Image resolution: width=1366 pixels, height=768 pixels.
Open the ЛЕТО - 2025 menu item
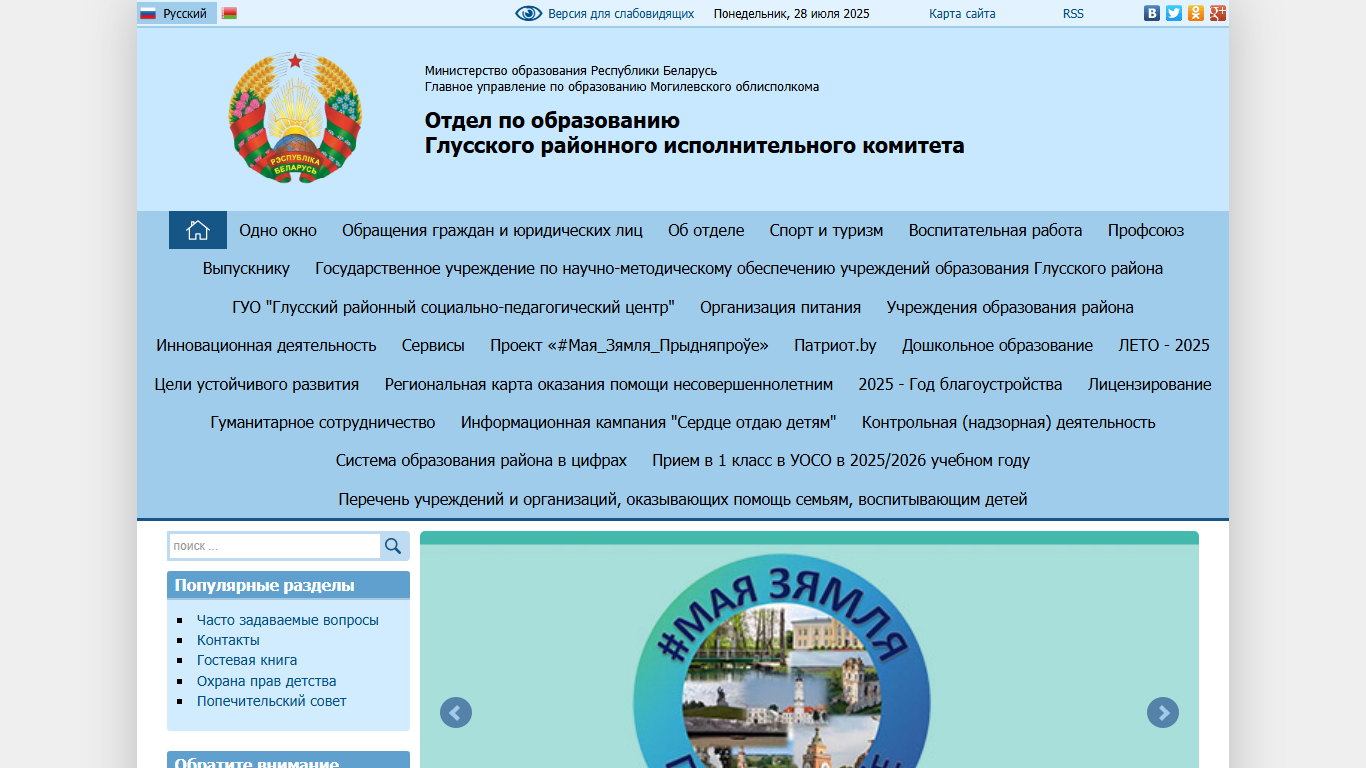coord(1164,345)
